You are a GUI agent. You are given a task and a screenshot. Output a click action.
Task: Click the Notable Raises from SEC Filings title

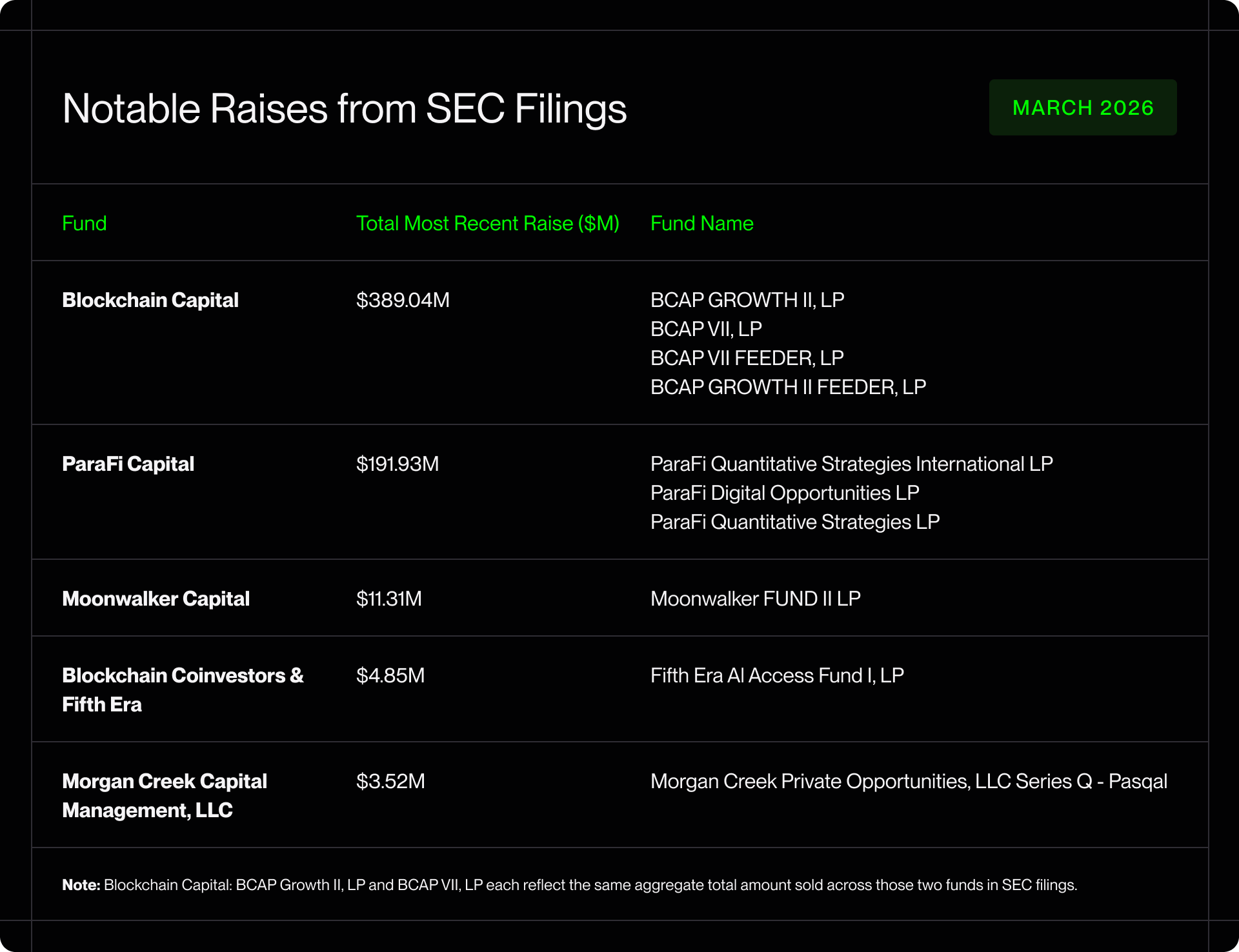[344, 108]
